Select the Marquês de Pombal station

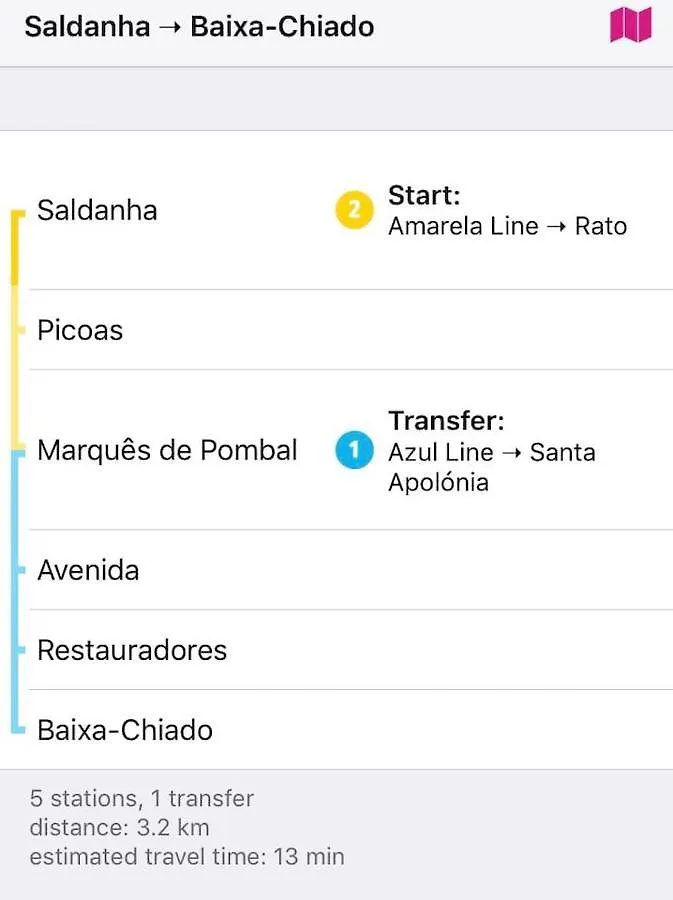point(167,450)
